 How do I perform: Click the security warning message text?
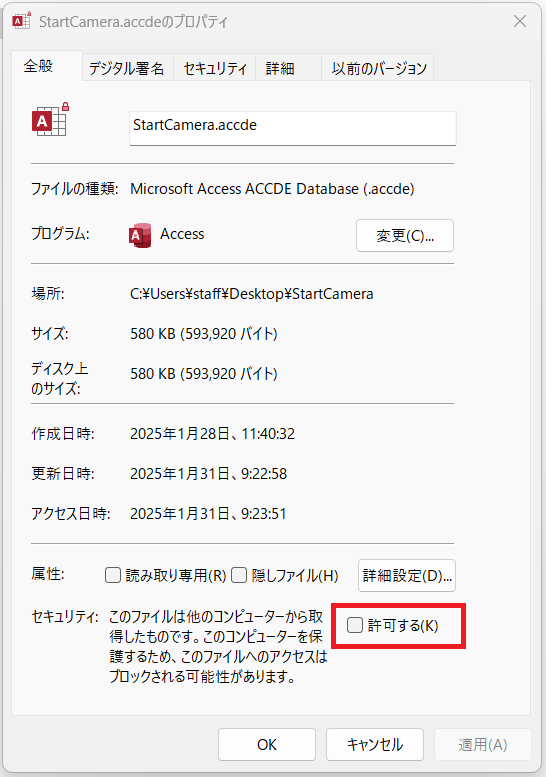[218, 646]
